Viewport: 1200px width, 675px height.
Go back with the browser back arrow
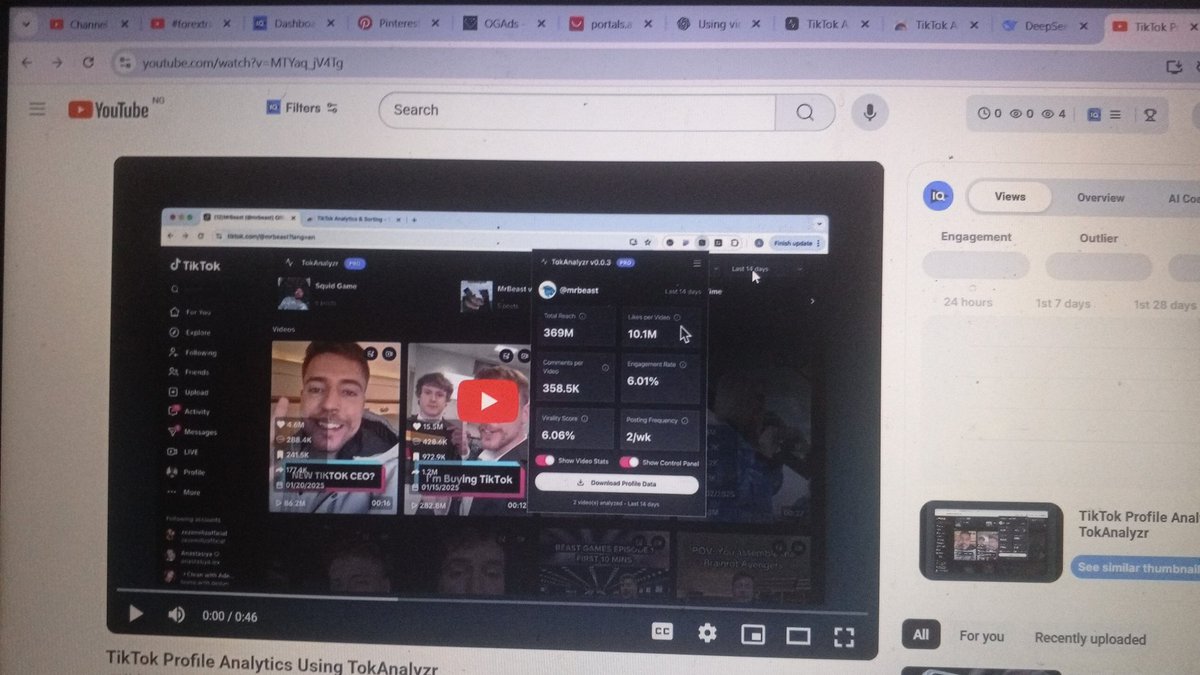tap(27, 62)
